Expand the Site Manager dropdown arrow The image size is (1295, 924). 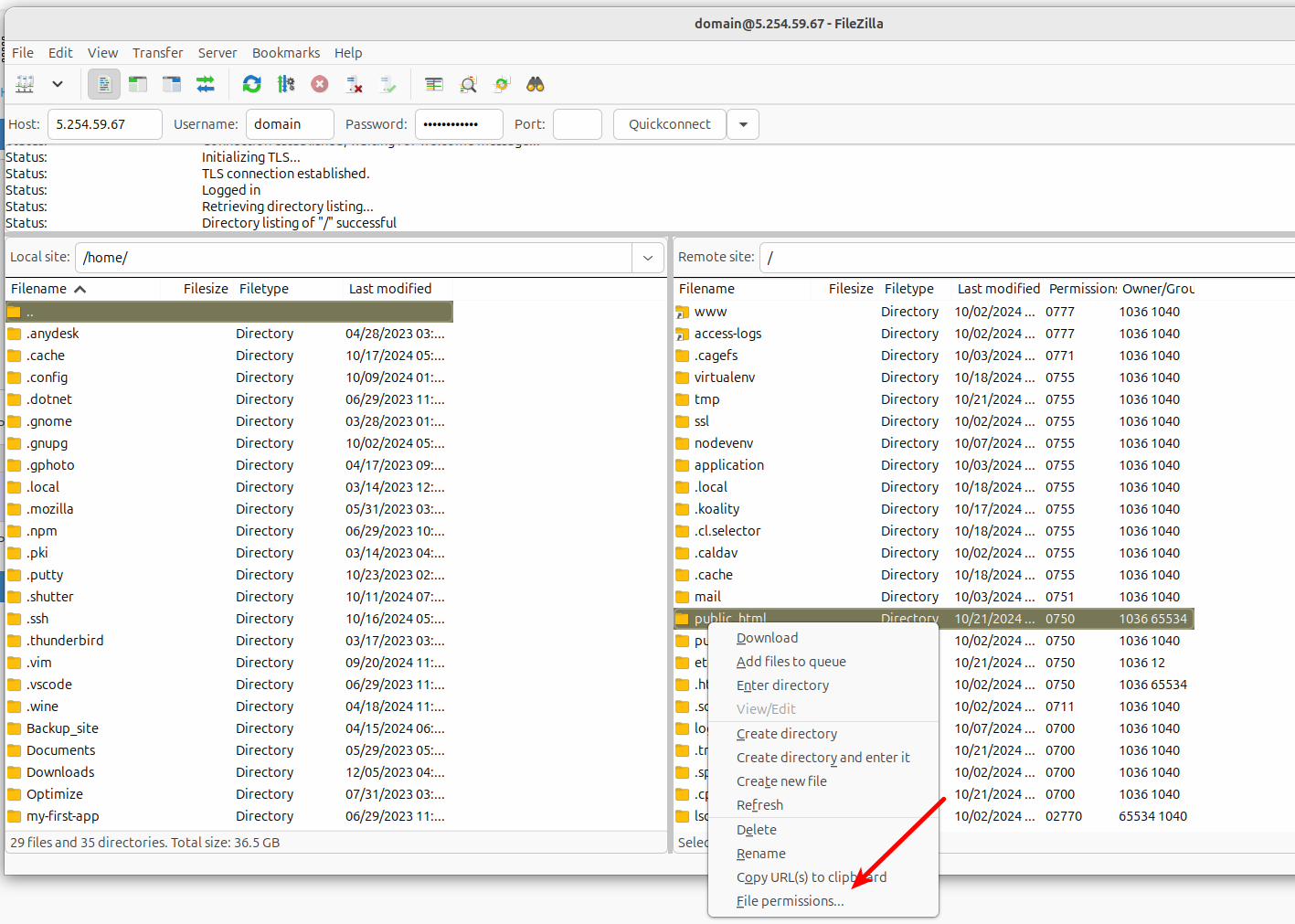point(58,84)
